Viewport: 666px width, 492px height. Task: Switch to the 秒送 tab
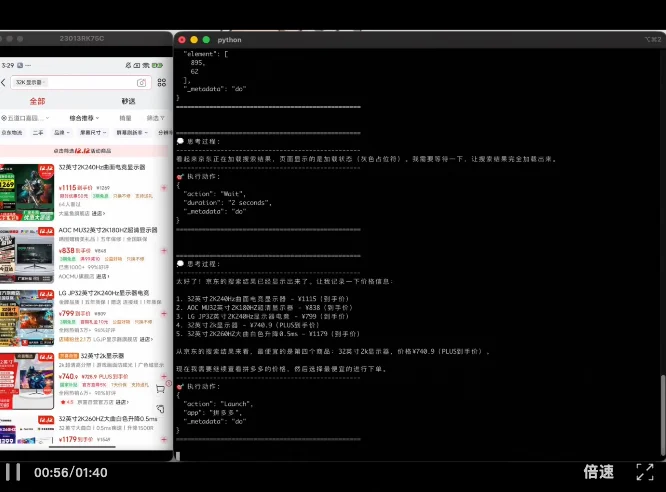tap(128, 101)
